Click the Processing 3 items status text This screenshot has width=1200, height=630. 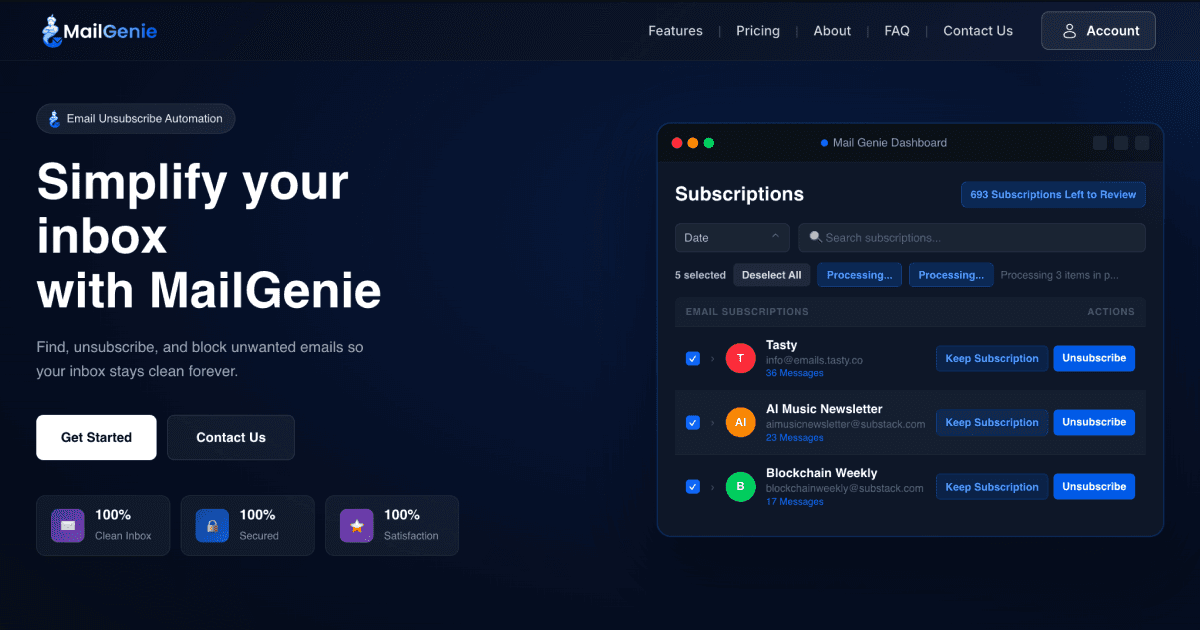coord(1060,275)
